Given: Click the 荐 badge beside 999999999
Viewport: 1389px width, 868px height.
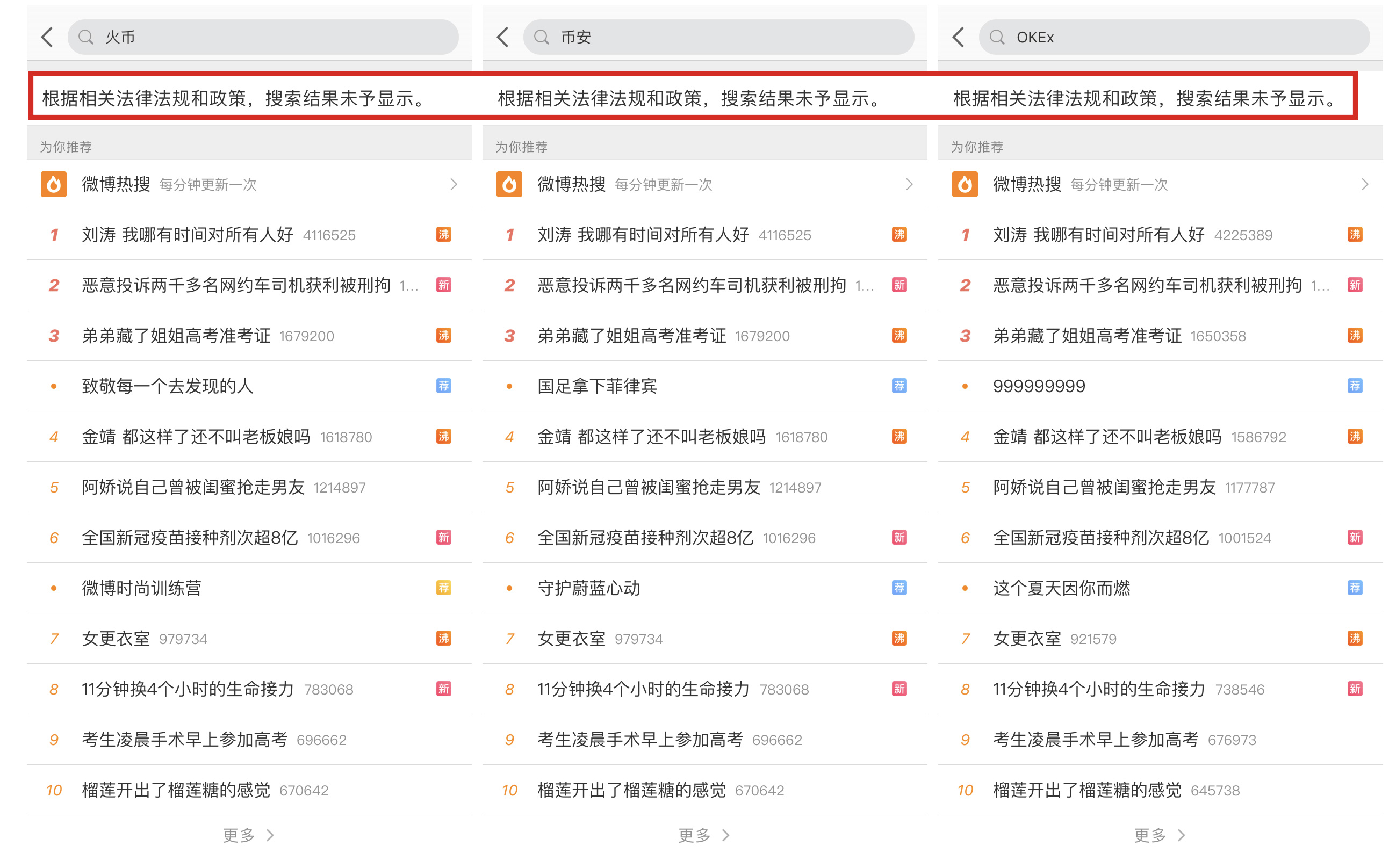Looking at the screenshot, I should [x=1354, y=386].
